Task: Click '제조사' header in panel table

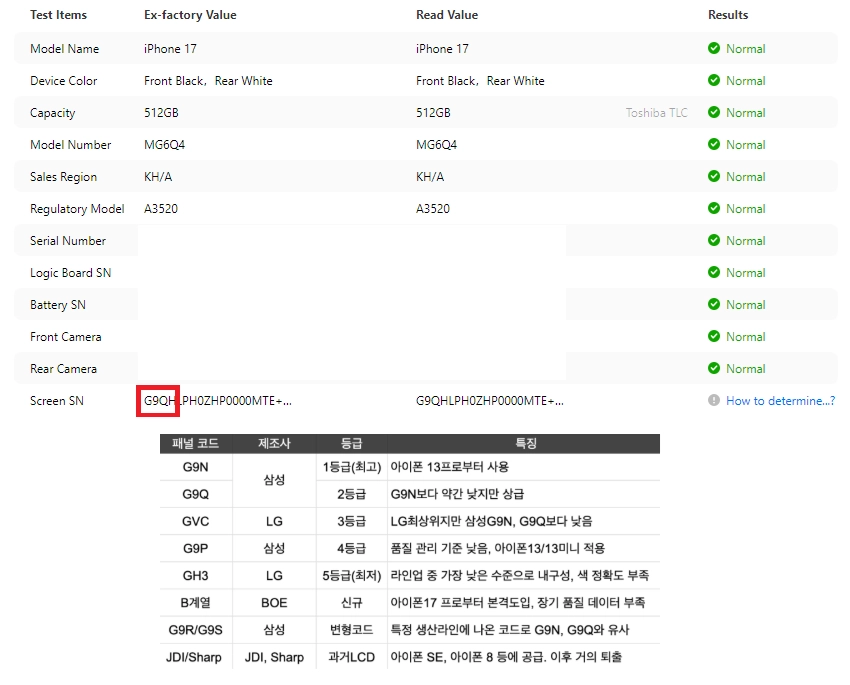Action: pyautogui.click(x=274, y=443)
